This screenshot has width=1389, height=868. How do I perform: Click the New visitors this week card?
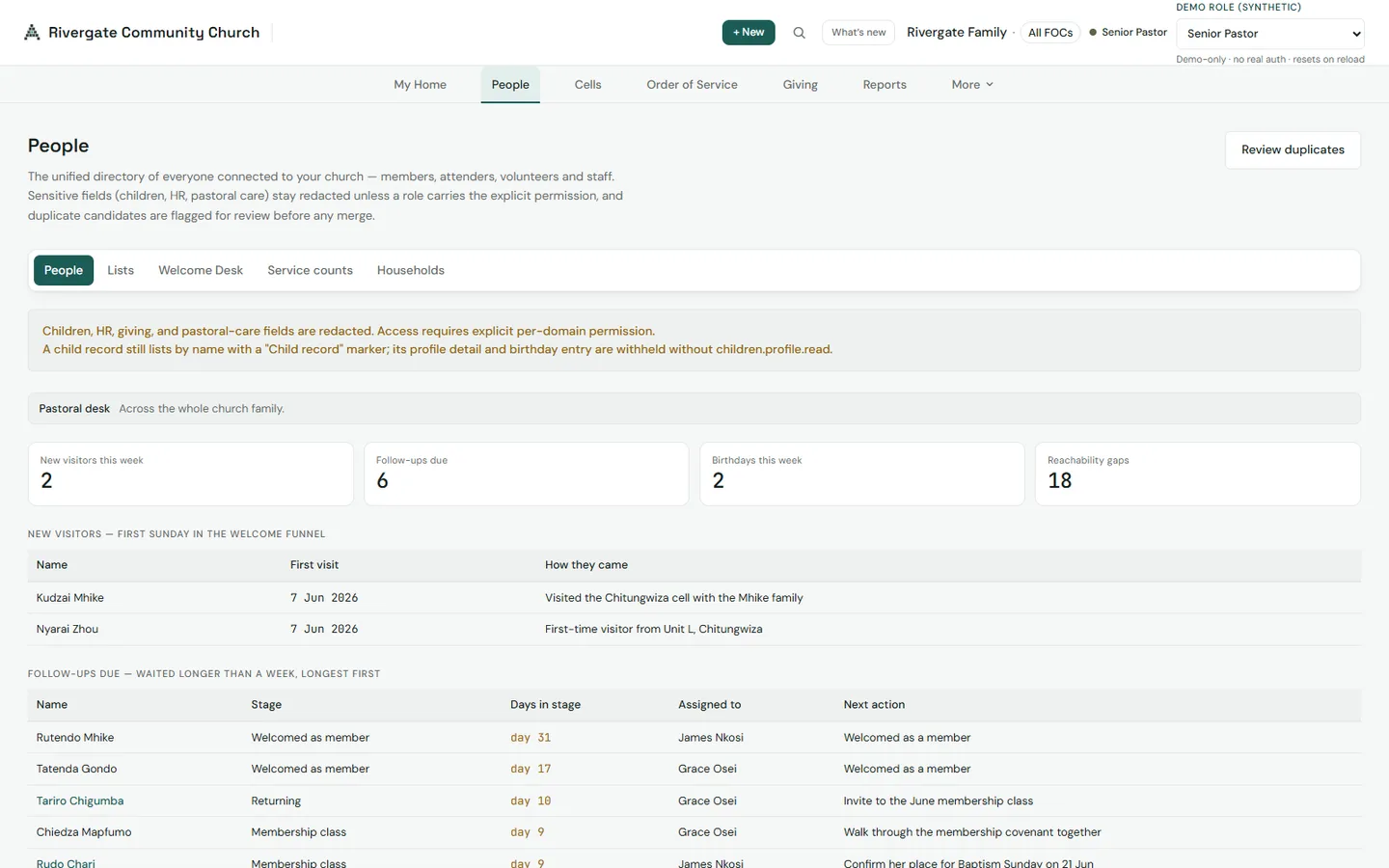[191, 474]
